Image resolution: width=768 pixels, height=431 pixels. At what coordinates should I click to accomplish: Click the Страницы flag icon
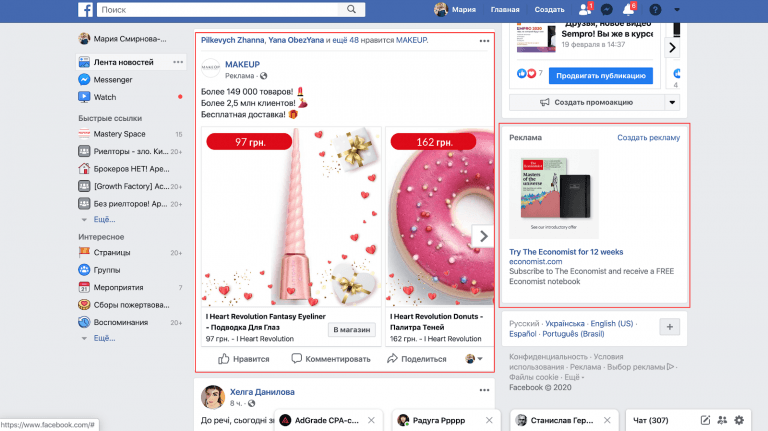pyautogui.click(x=84, y=252)
